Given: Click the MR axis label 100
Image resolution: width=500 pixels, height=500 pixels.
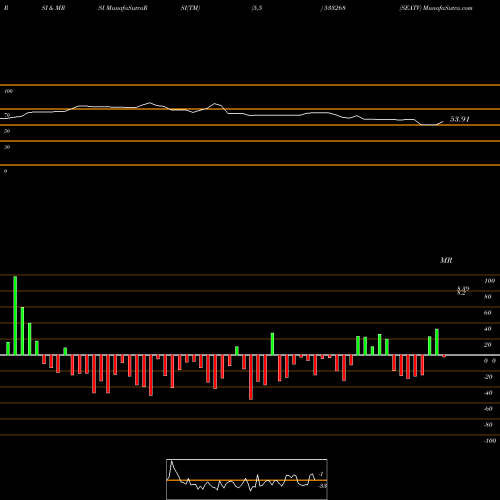Looking at the screenshot, I should [x=489, y=281].
